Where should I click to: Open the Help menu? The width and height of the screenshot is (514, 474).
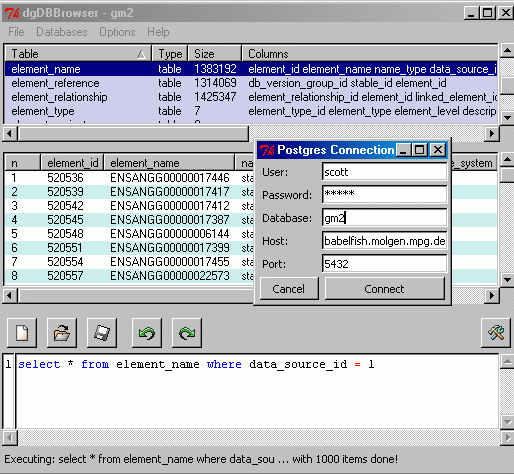pos(158,32)
